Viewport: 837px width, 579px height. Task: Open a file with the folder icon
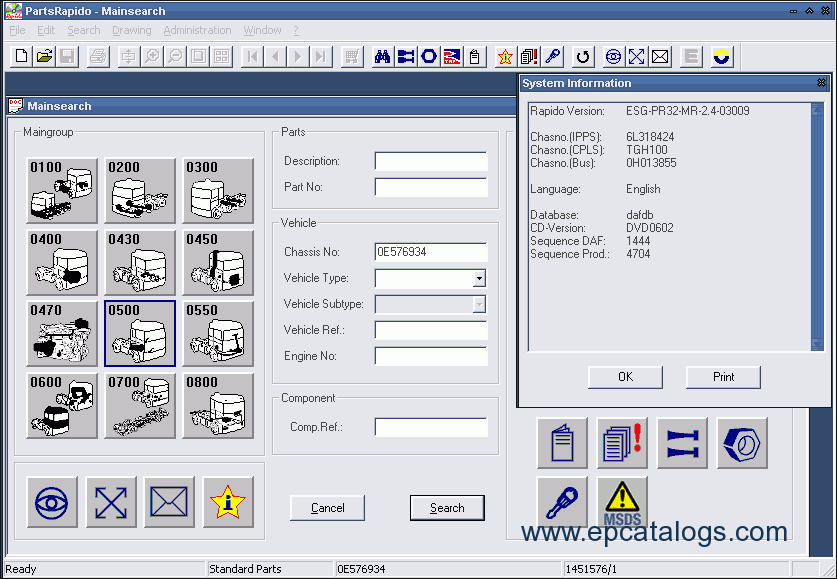click(x=44, y=56)
